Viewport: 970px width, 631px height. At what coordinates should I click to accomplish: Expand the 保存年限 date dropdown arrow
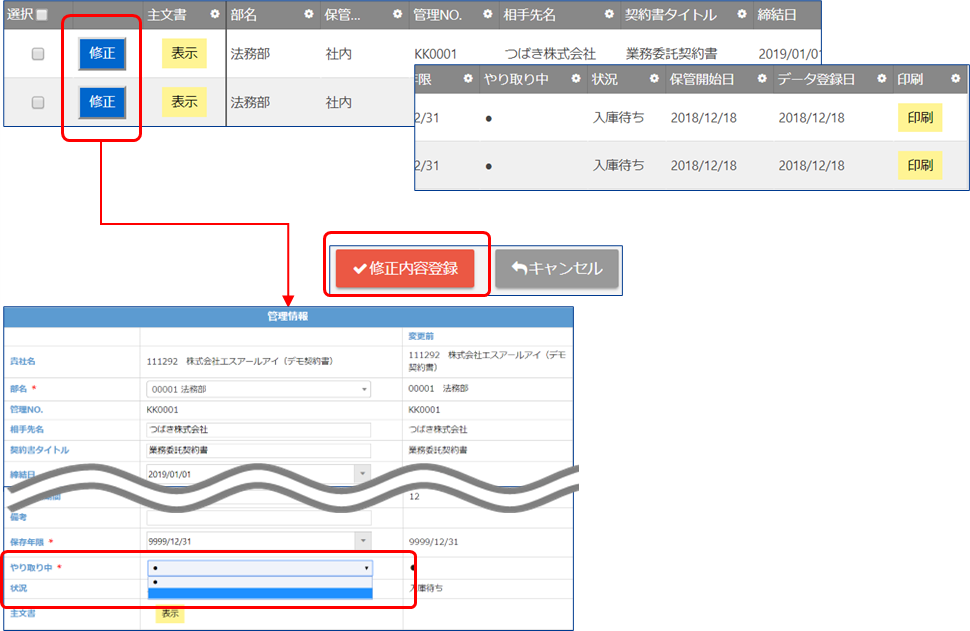coord(362,541)
